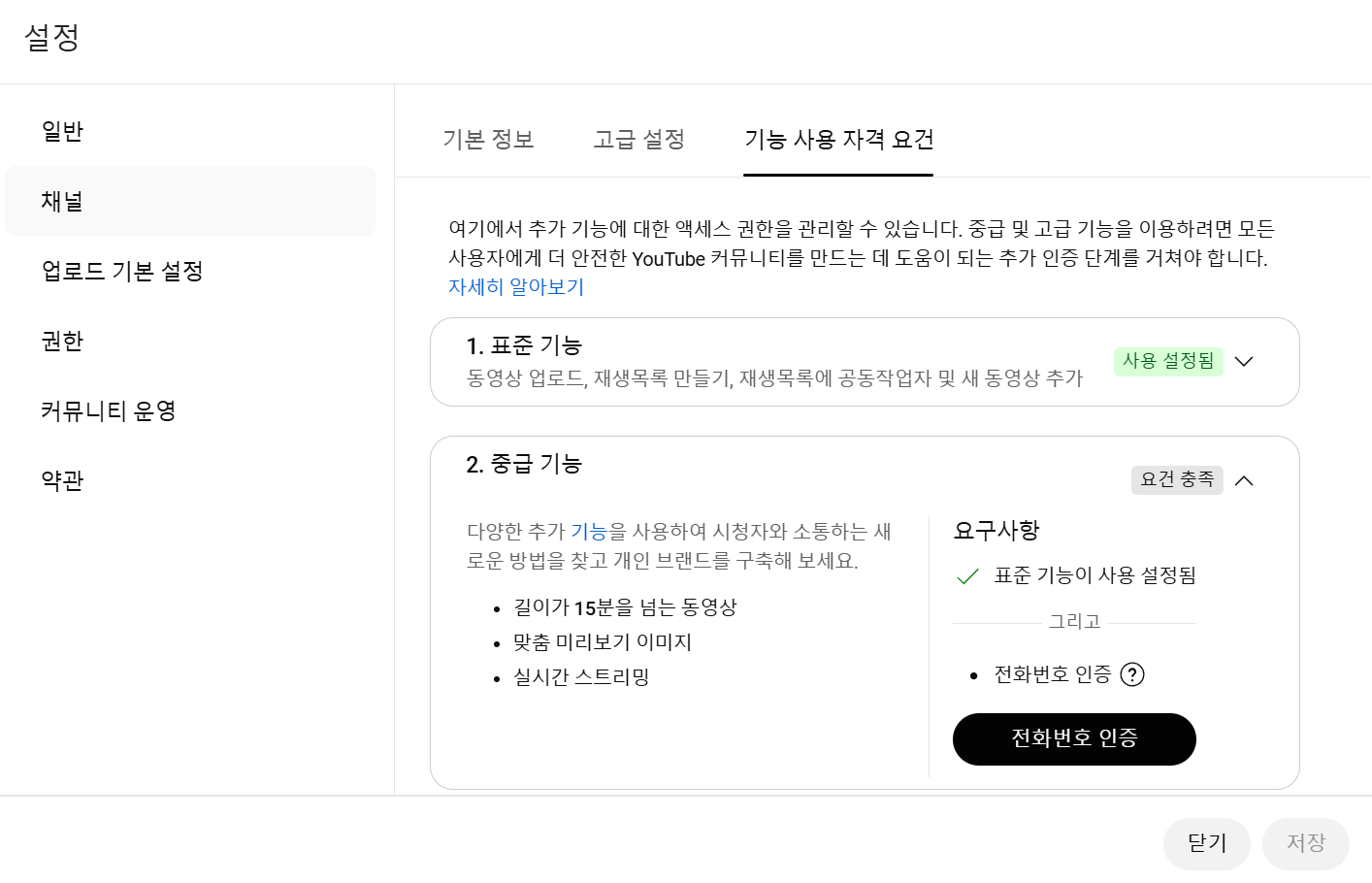Image resolution: width=1372 pixels, height=883 pixels.
Task: Click the green checkmark next to 표준 기능이
Action: [967, 576]
